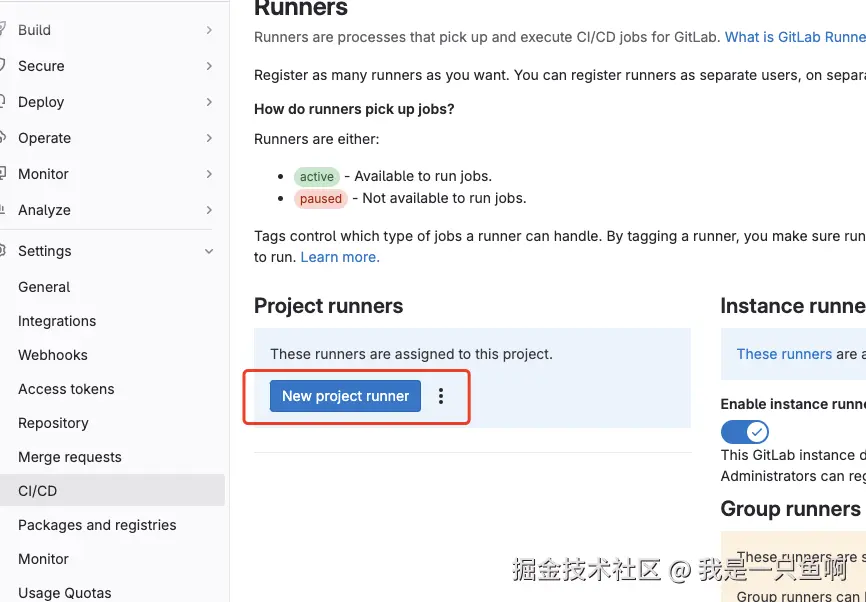
Task: Go to General settings
Action: point(44,287)
